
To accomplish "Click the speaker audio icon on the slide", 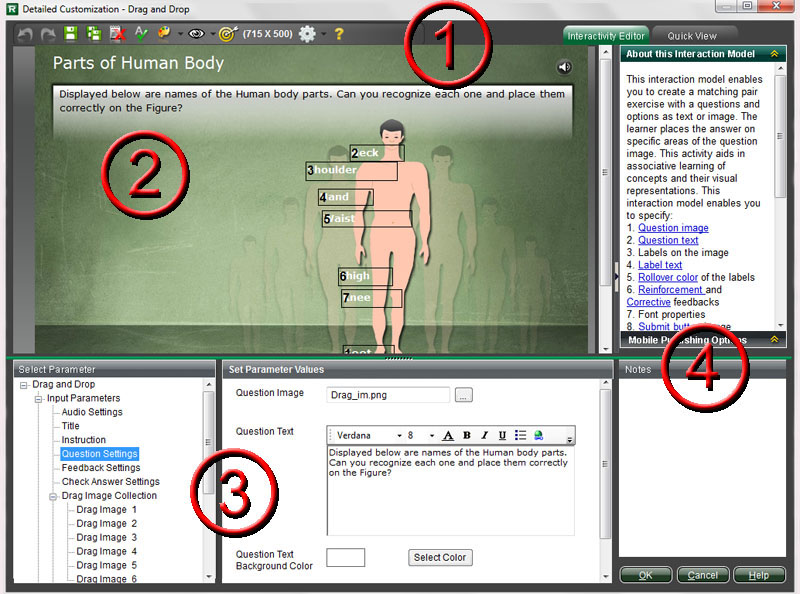I will 564,67.
